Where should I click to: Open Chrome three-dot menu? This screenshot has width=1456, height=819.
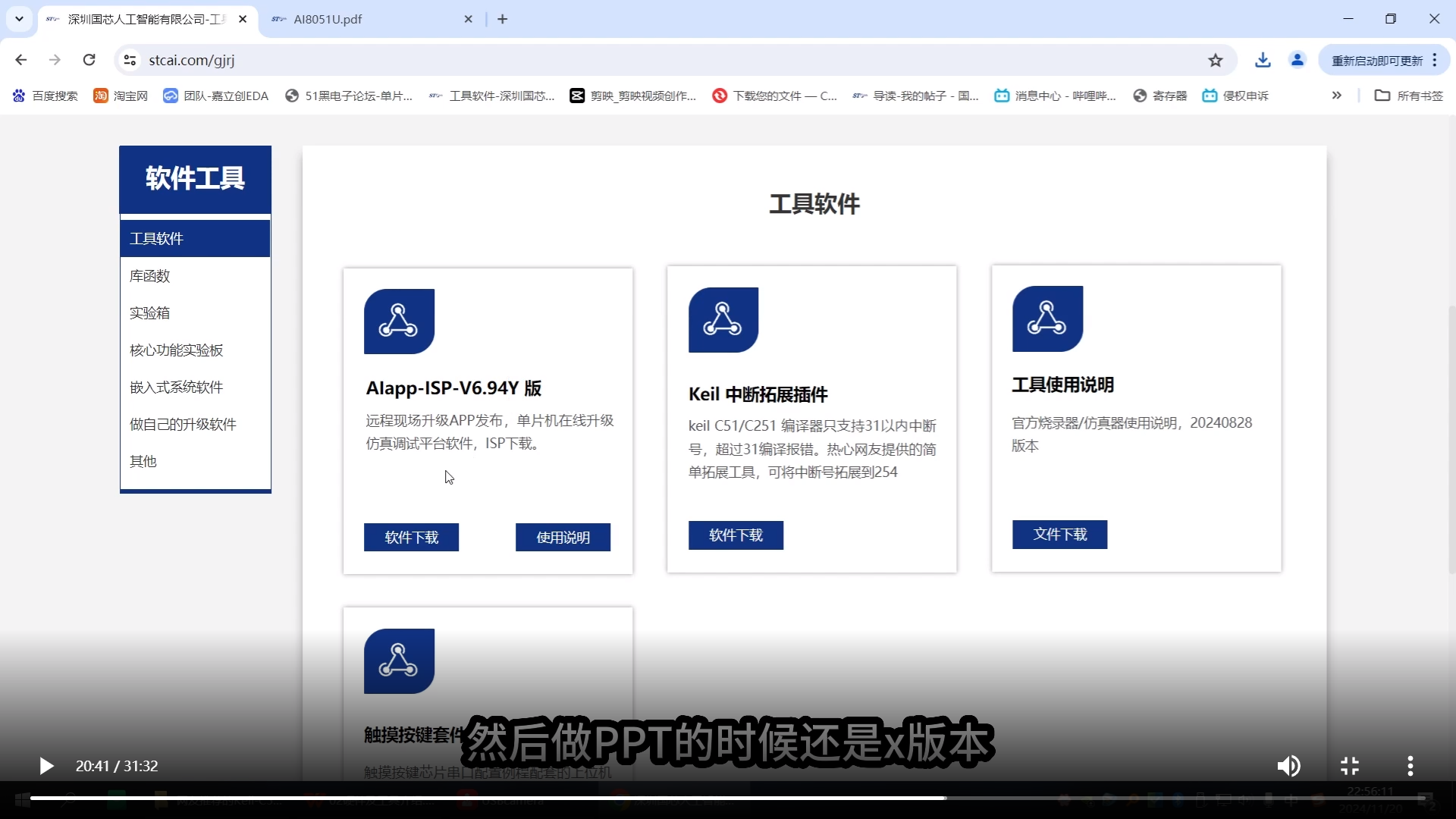[1435, 60]
